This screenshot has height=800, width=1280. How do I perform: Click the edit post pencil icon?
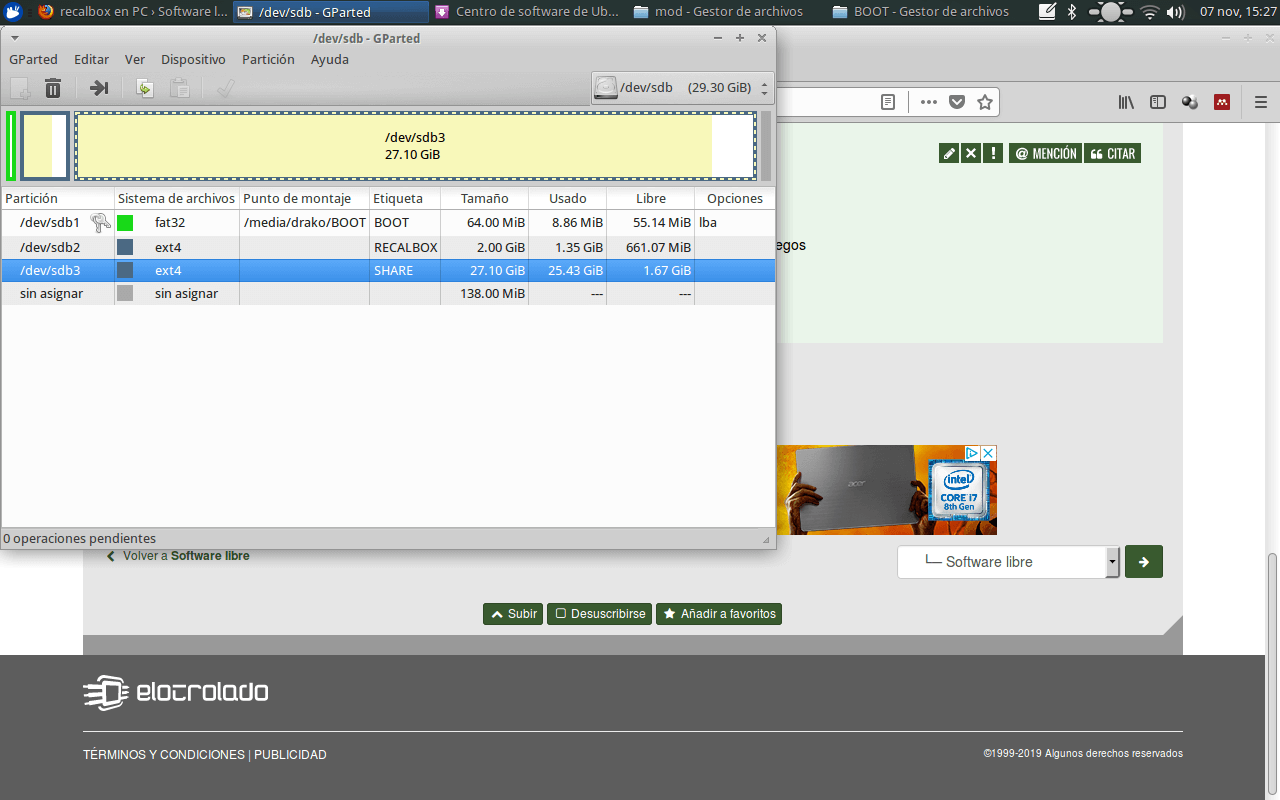[949, 153]
